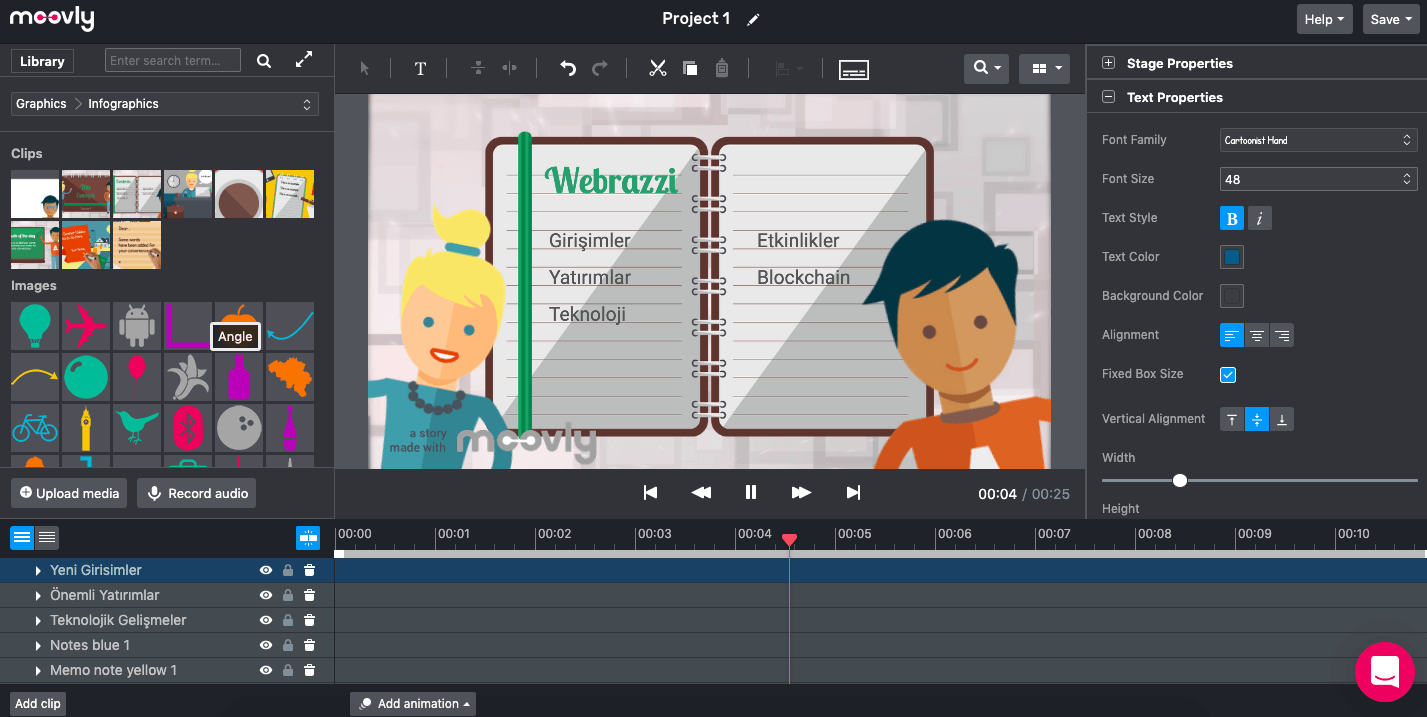Image resolution: width=1427 pixels, height=717 pixels.
Task: Select the Text tool in toolbar
Action: tap(420, 69)
